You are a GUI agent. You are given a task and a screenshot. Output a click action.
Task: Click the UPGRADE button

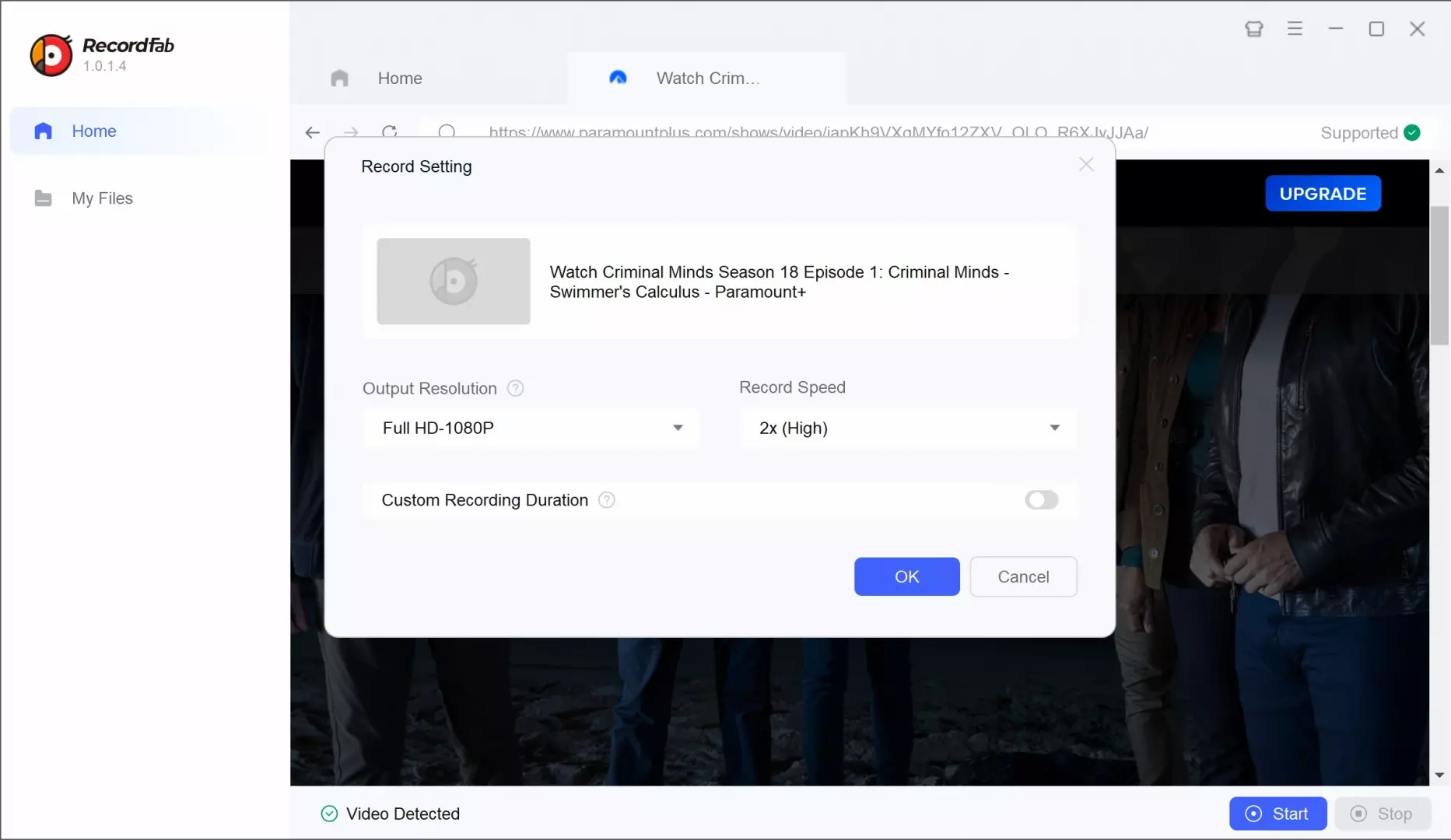tap(1323, 194)
